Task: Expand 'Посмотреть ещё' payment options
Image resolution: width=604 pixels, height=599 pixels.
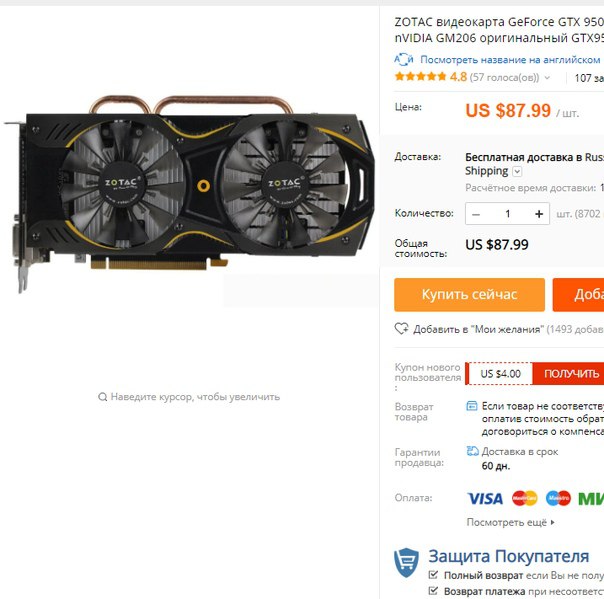Action: (510, 522)
